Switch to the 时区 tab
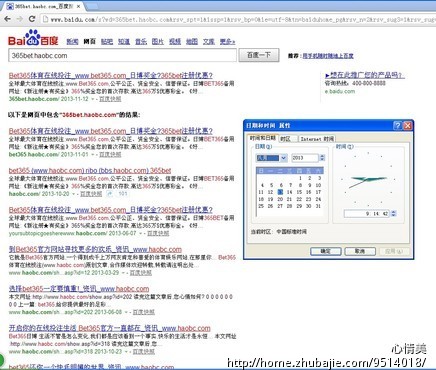 click(x=285, y=139)
